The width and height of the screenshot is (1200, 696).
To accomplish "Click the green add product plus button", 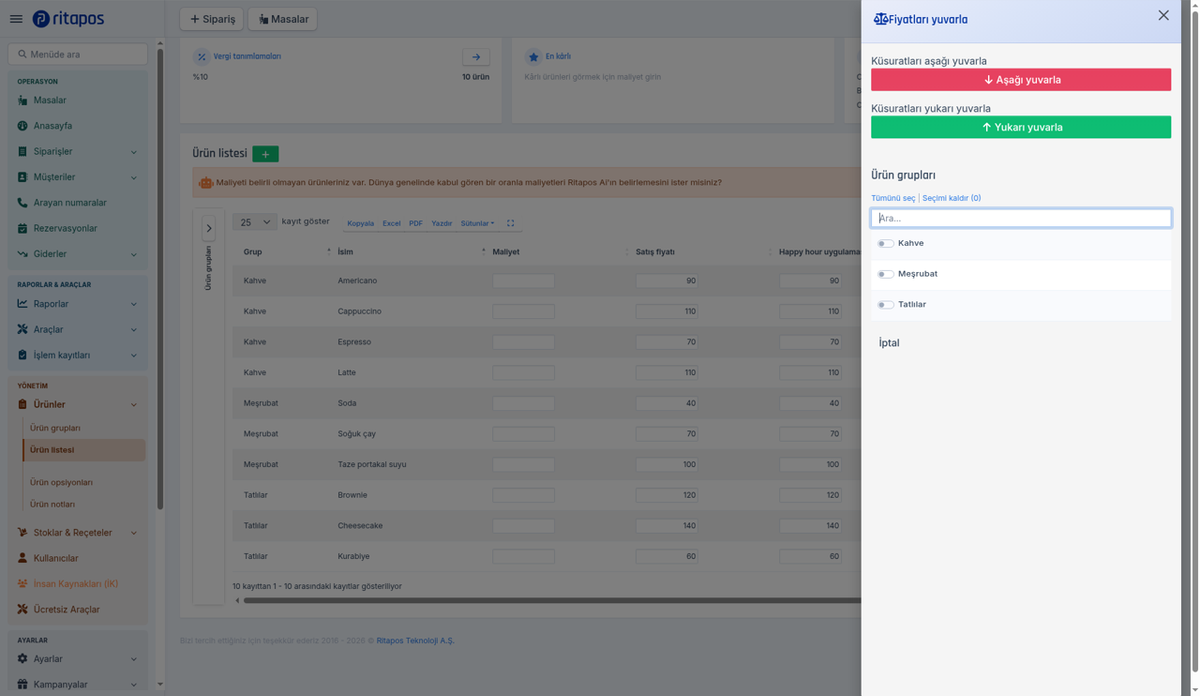I will click(265, 154).
